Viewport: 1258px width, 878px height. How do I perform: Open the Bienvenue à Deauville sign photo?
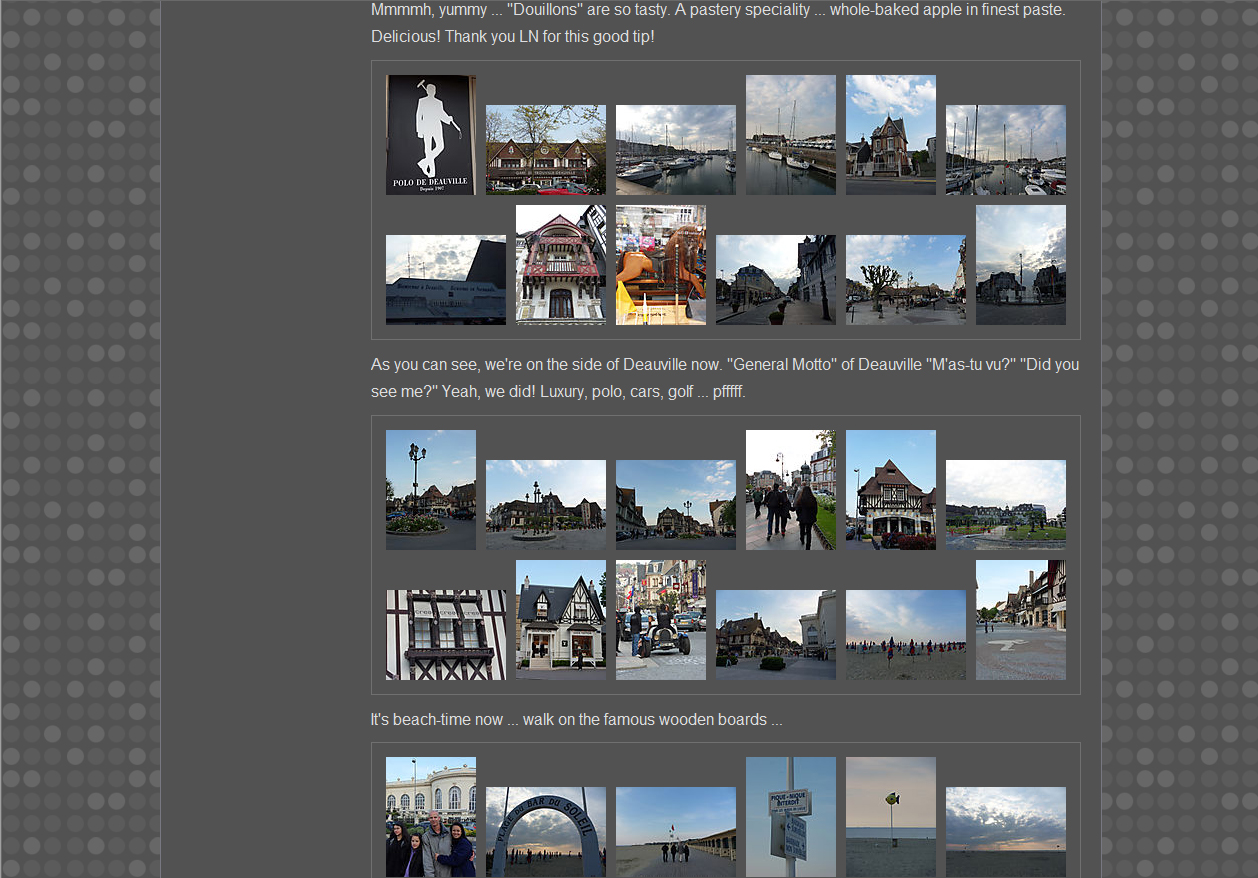tap(445, 280)
